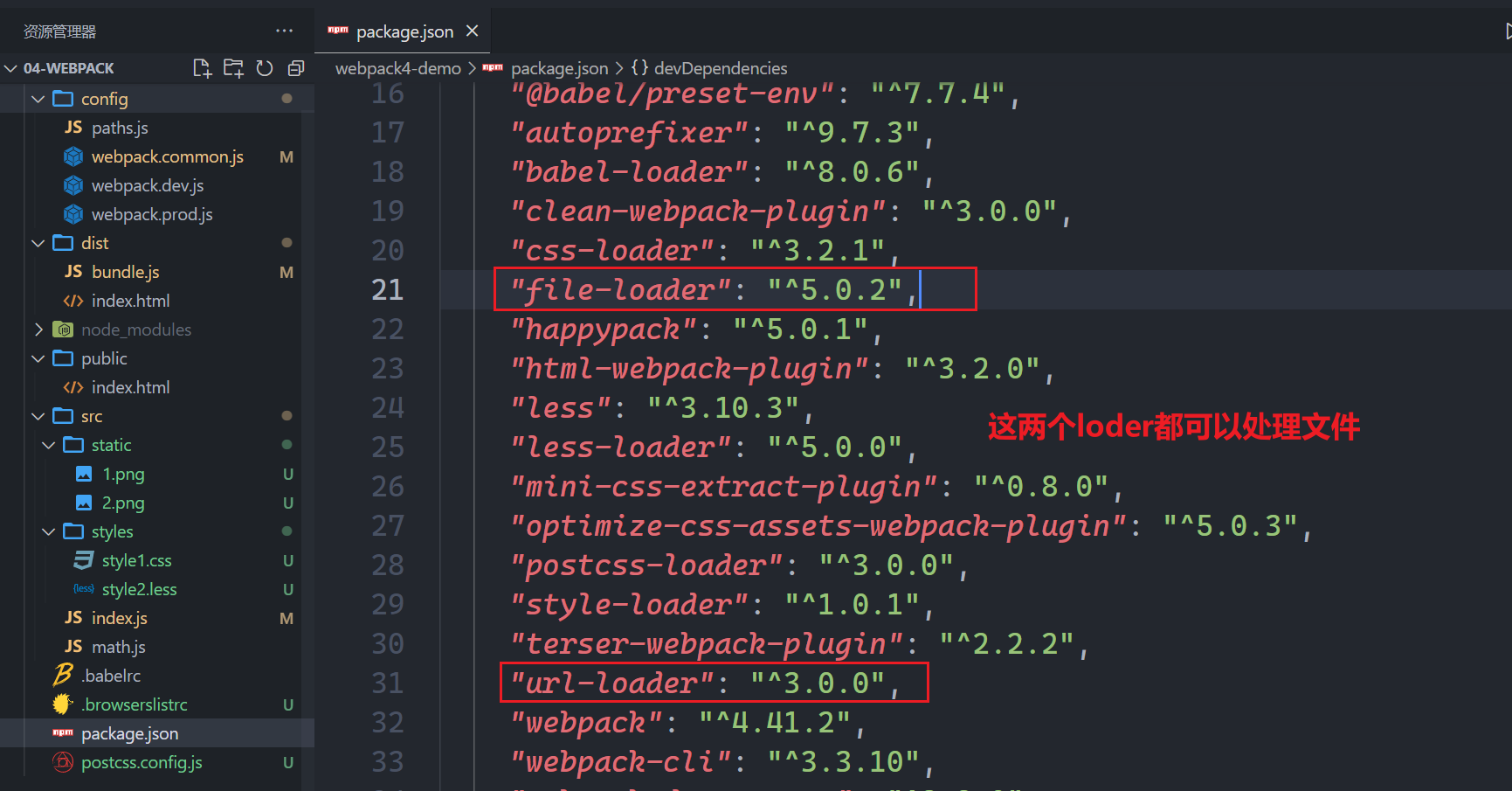Open index.js in src folder
Viewport: 1512px width, 791px height.
(x=119, y=618)
